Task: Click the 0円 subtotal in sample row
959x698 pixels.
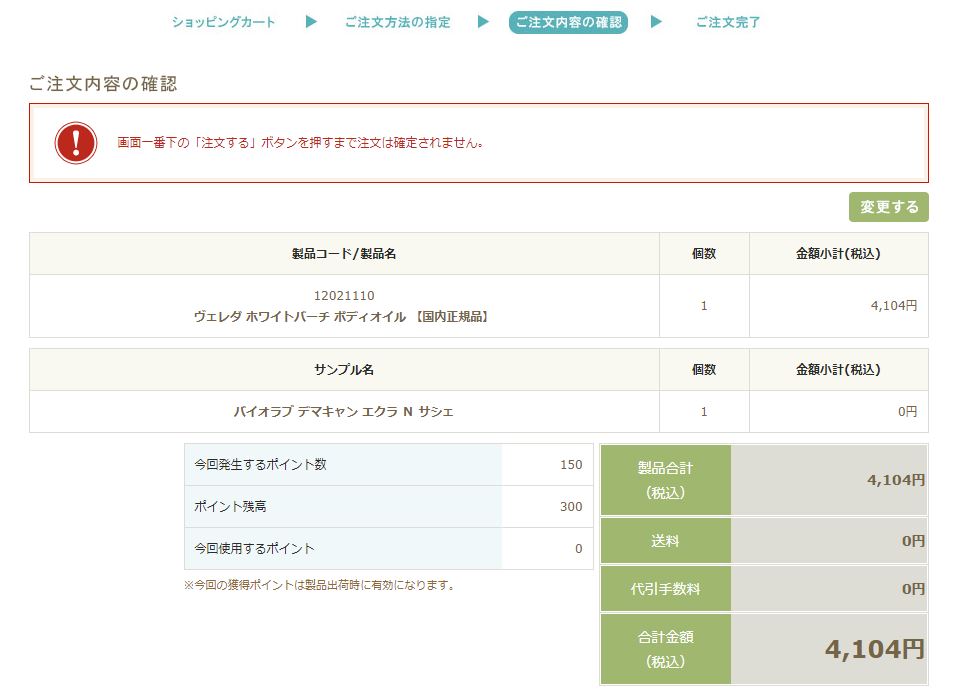Action: [x=908, y=412]
